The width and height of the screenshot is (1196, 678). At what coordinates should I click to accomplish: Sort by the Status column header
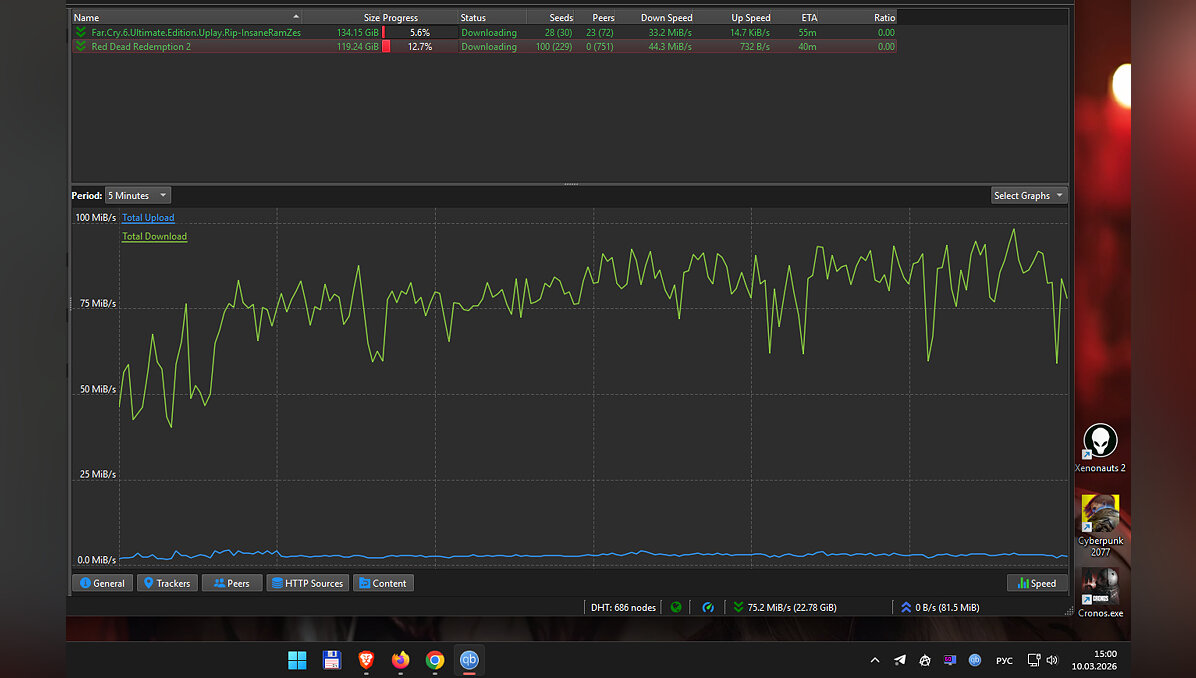point(492,18)
